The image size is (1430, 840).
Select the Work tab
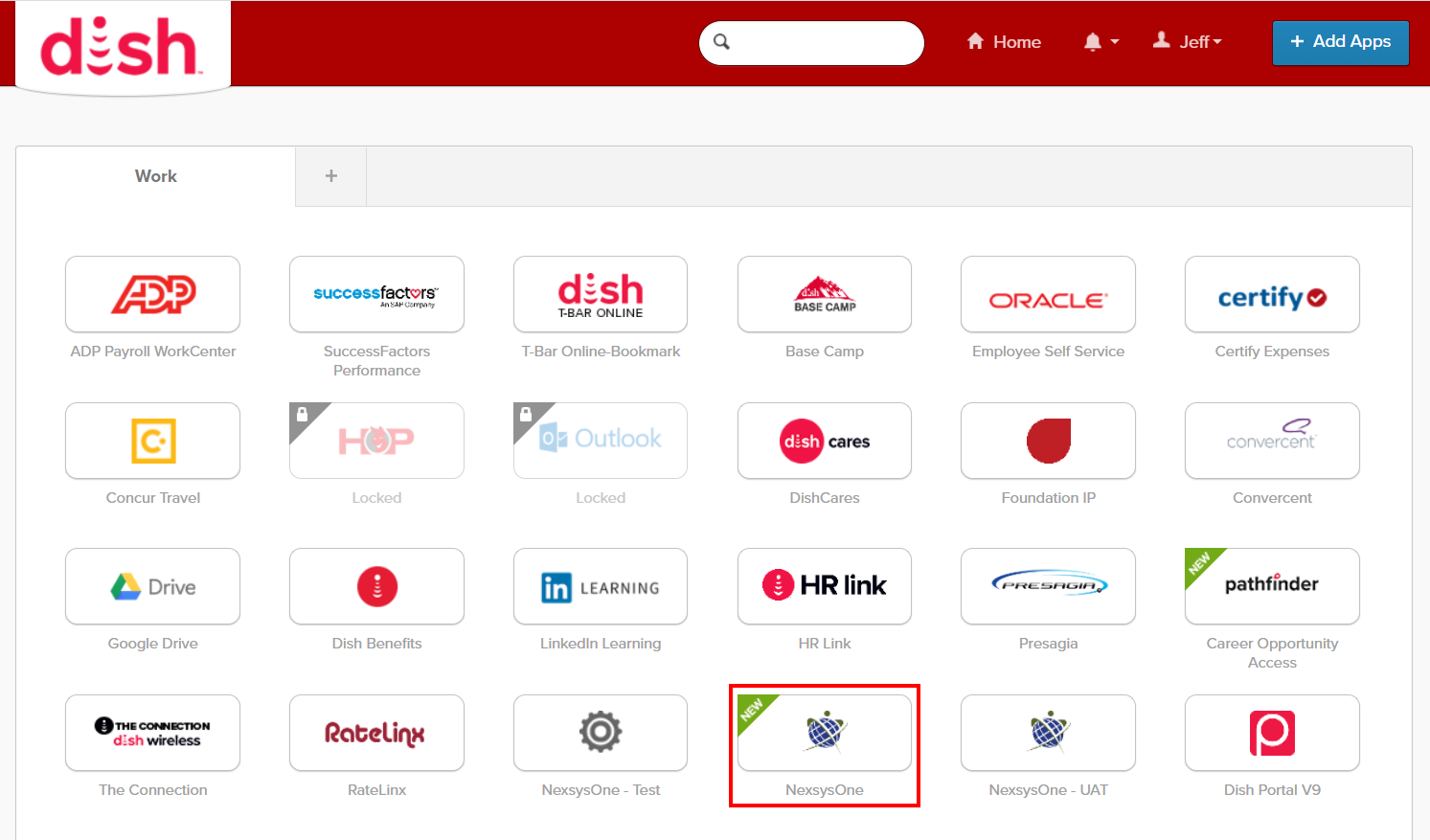tap(155, 176)
